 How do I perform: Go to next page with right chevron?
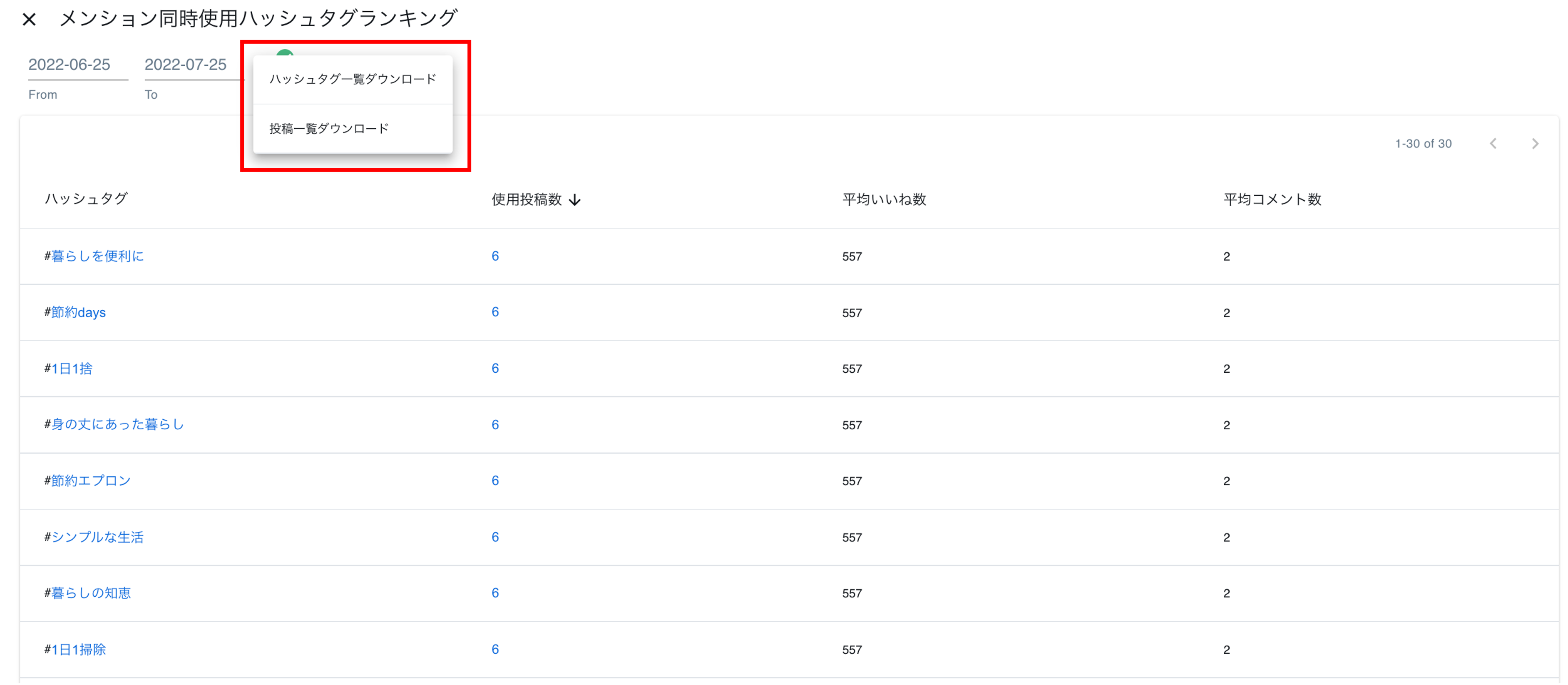pyautogui.click(x=1535, y=144)
